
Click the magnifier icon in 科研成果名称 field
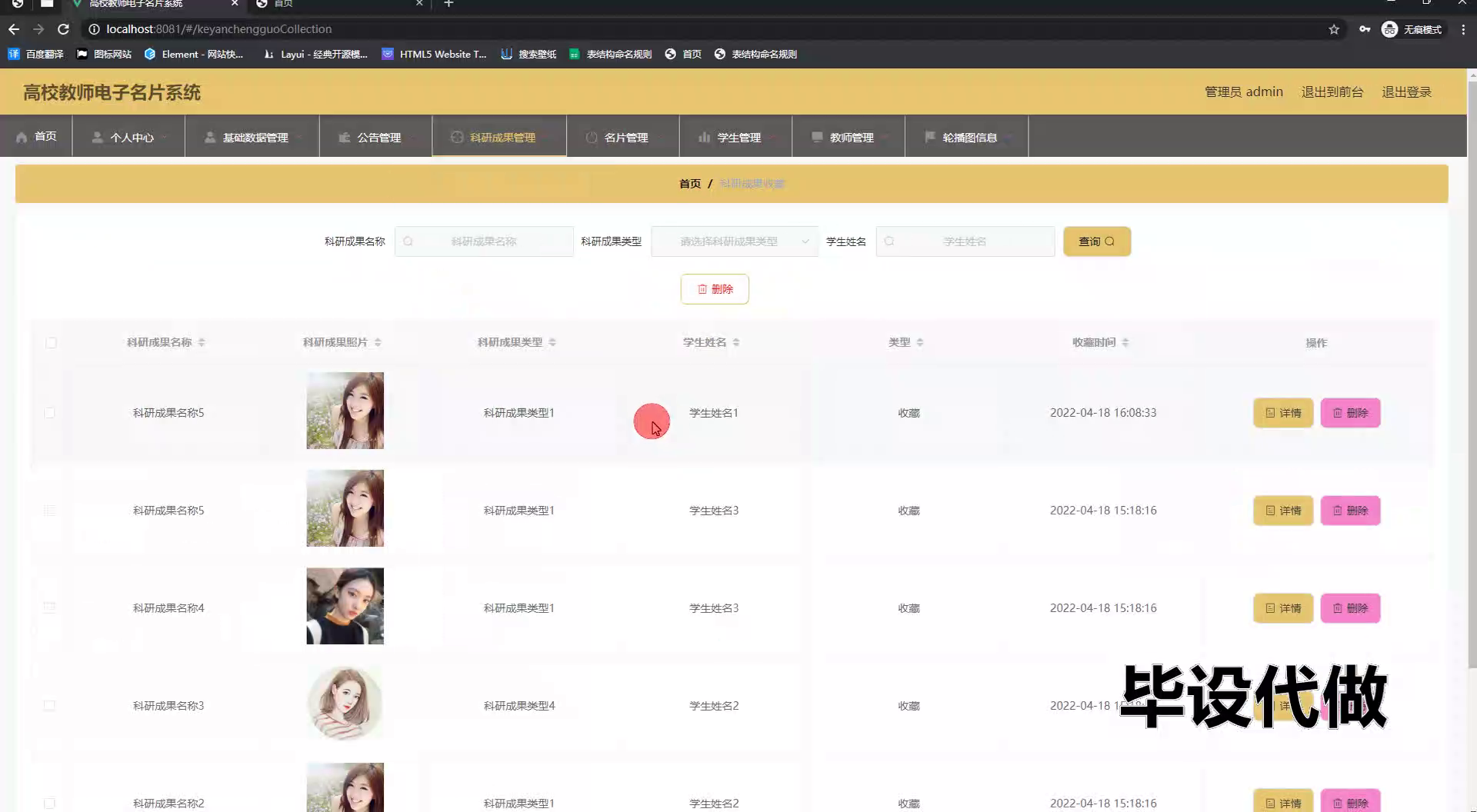point(408,241)
